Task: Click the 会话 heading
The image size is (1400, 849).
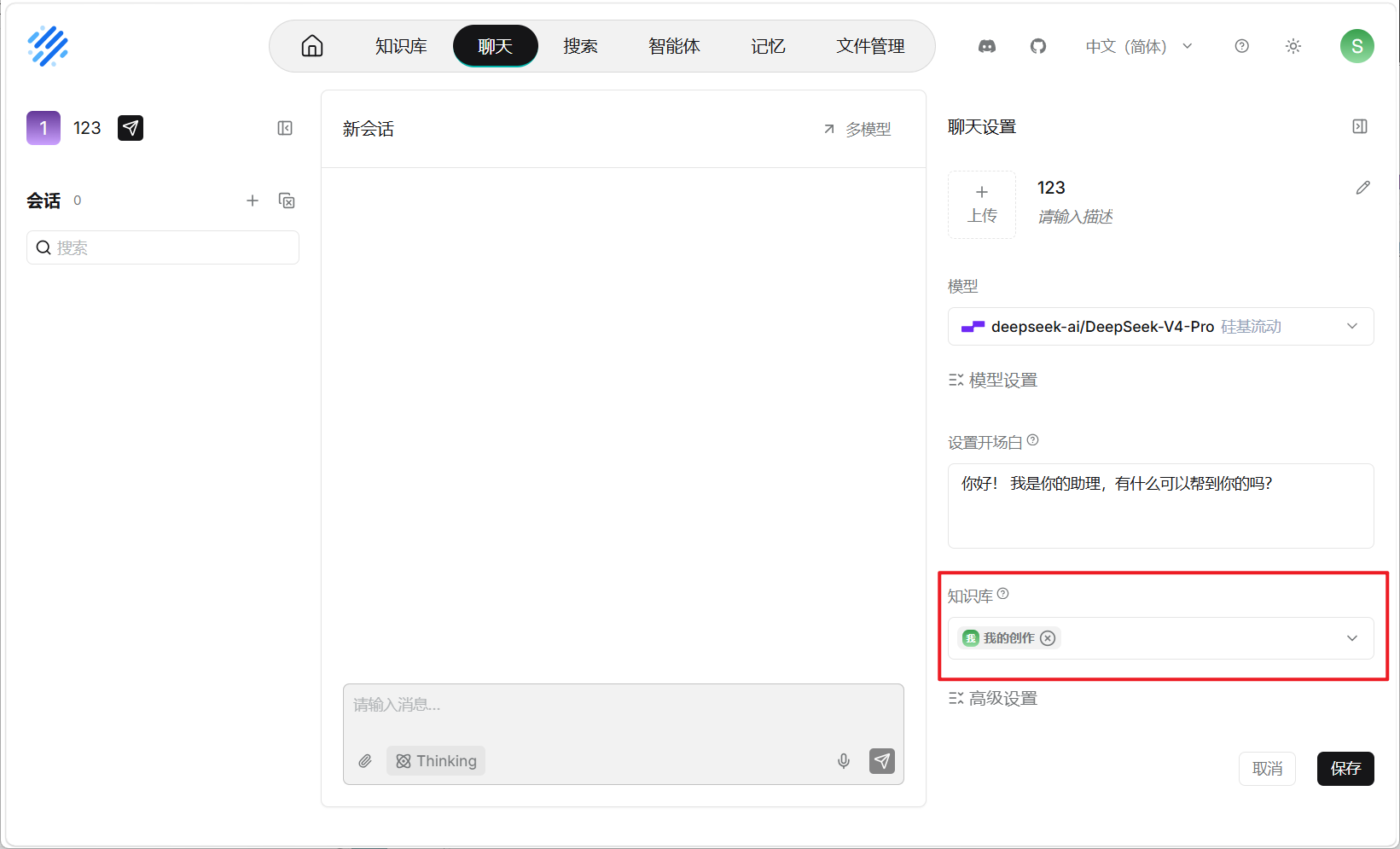Action: tap(44, 201)
